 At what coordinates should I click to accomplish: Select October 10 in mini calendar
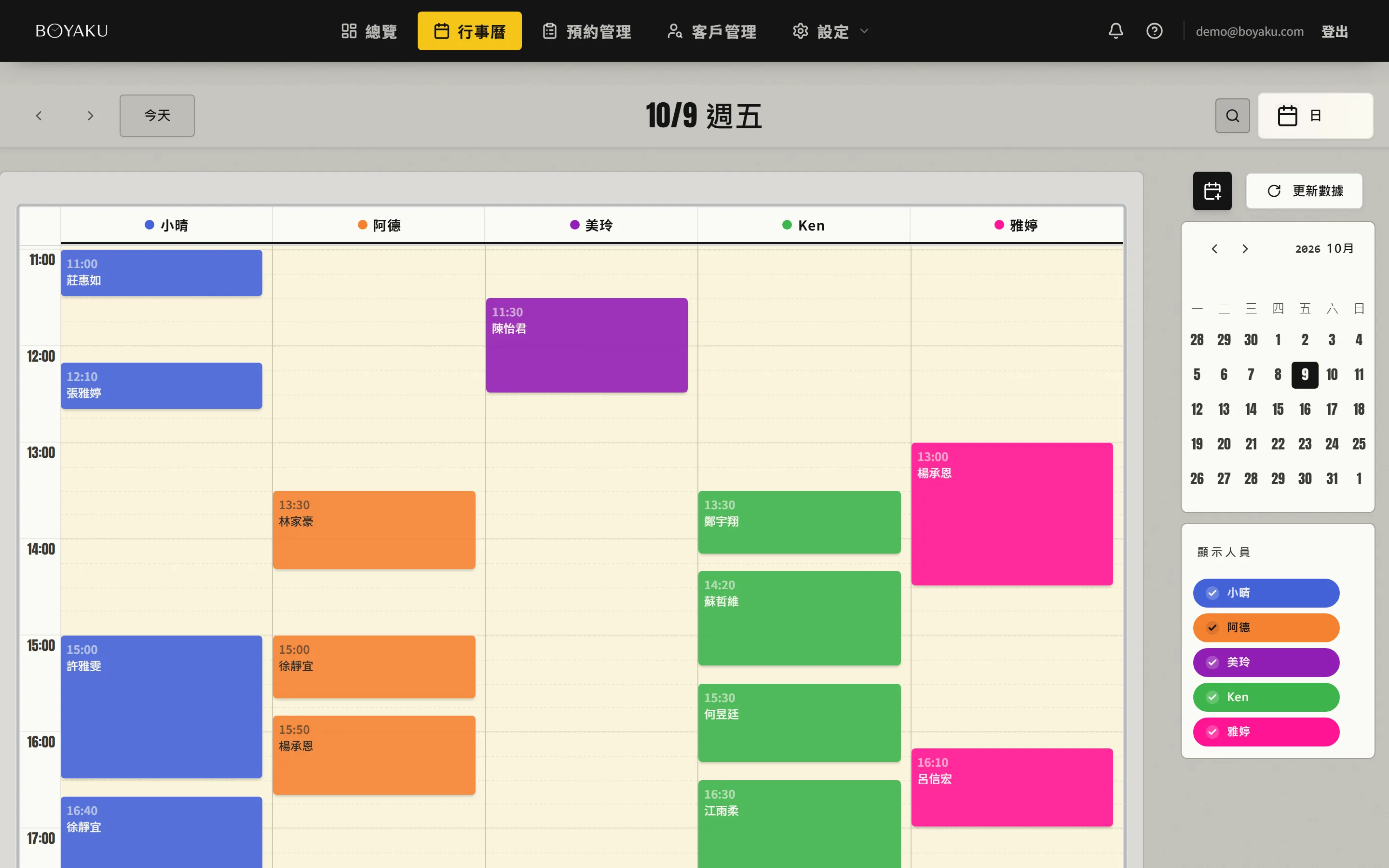click(1332, 375)
